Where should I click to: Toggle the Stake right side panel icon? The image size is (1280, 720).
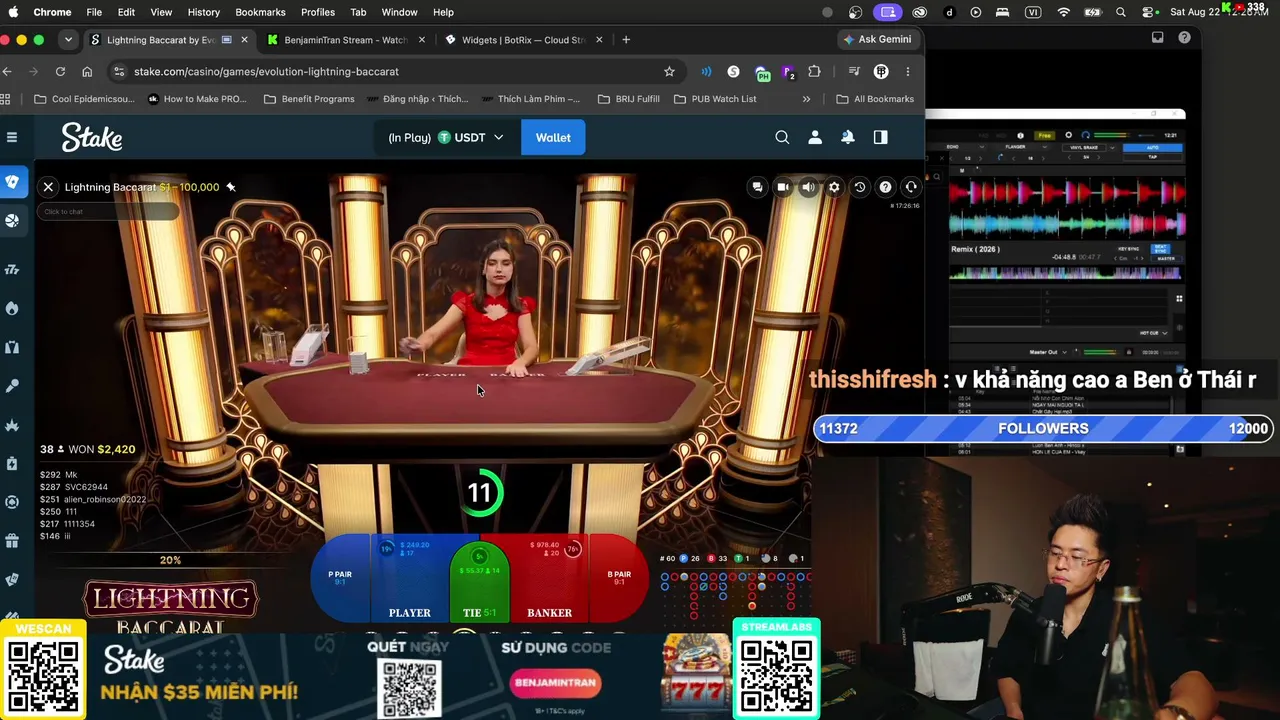point(880,137)
